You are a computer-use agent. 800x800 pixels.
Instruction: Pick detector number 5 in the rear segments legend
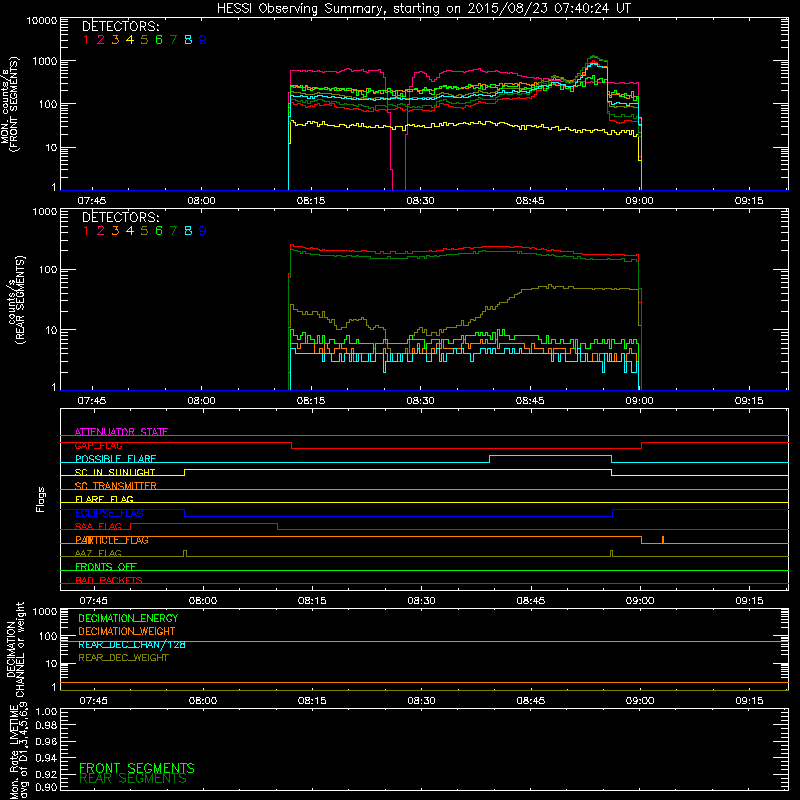[x=144, y=231]
